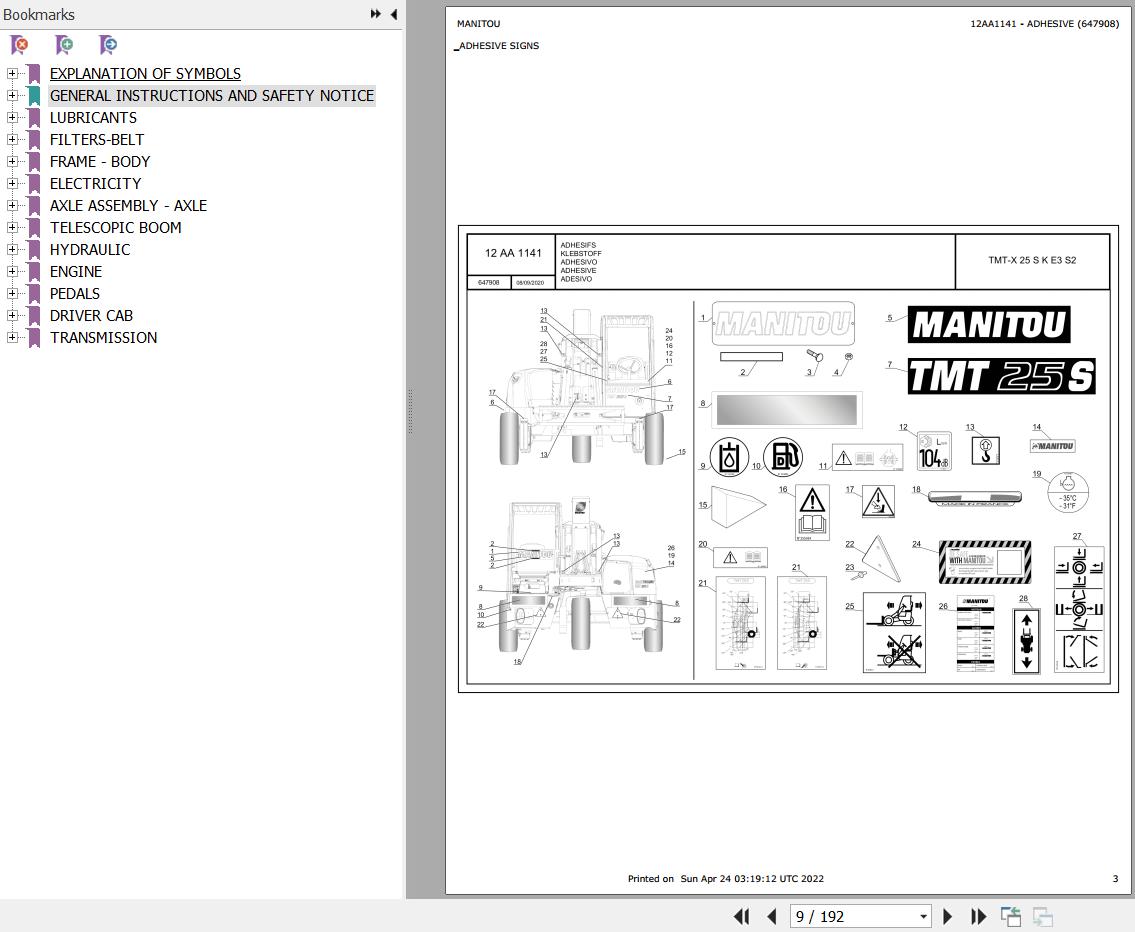Select GENERAL INSTRUCTIONS AND SAFETY NOTICE bookmark
The height and width of the screenshot is (932, 1135).
click(211, 96)
